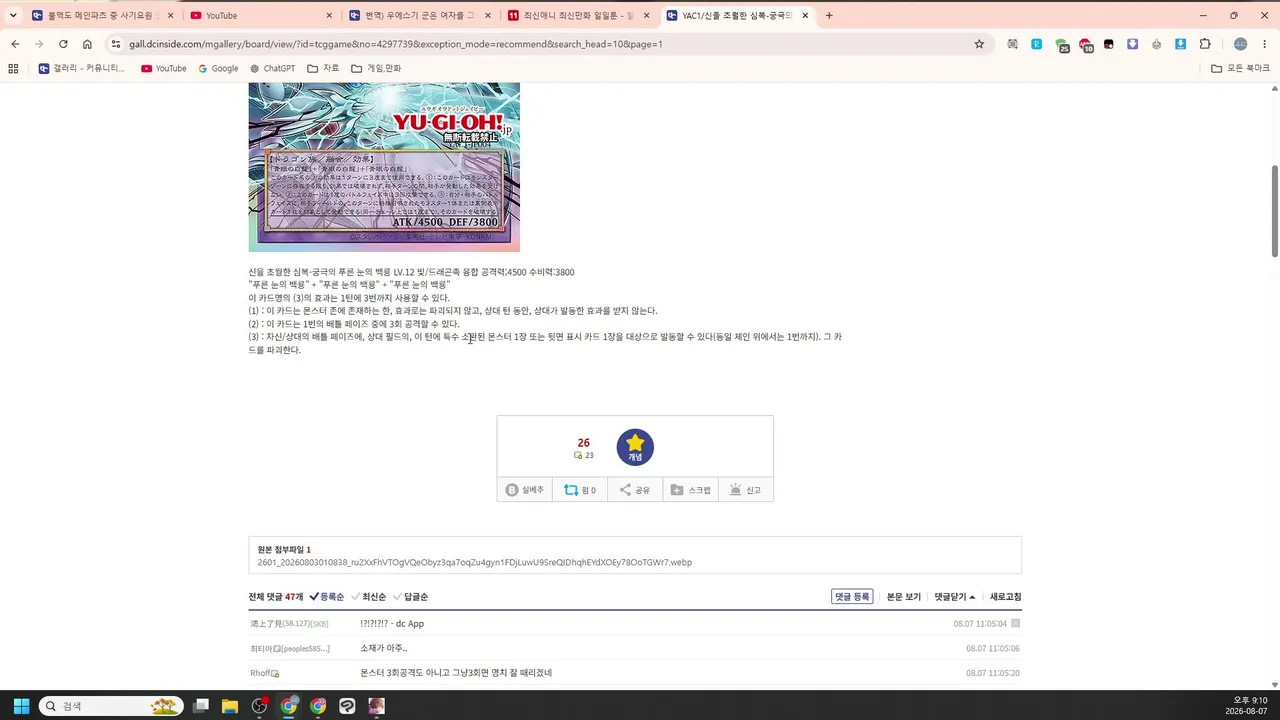1280x720 pixels.
Task: Switch to the 최신애니 최신만화 일일툰 tab
Action: pyautogui.click(x=578, y=15)
